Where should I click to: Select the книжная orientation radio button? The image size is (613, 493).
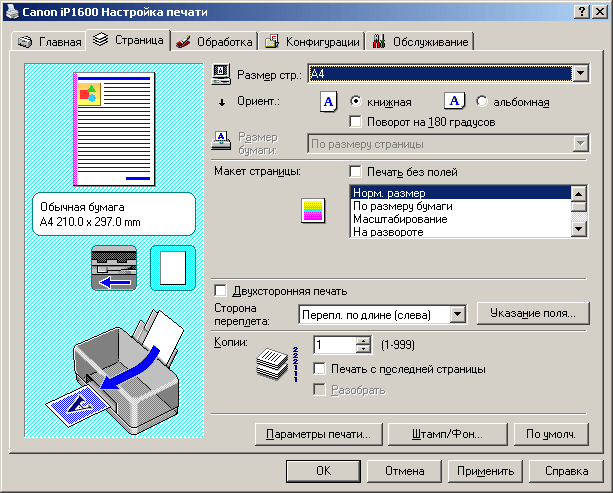coord(356,102)
